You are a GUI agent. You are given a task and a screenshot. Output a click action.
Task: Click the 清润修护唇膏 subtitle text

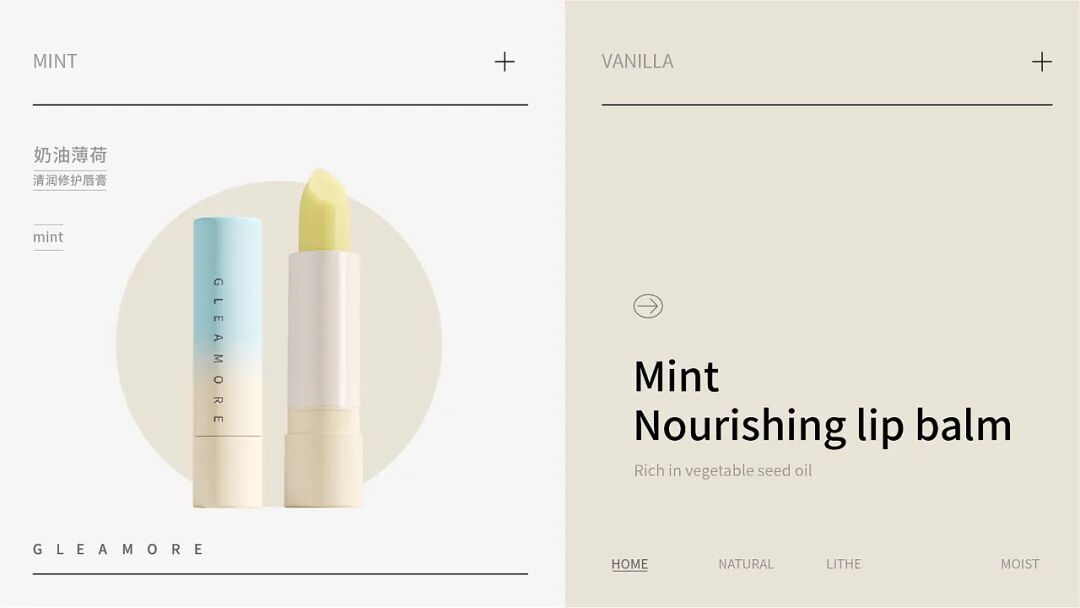coord(70,180)
